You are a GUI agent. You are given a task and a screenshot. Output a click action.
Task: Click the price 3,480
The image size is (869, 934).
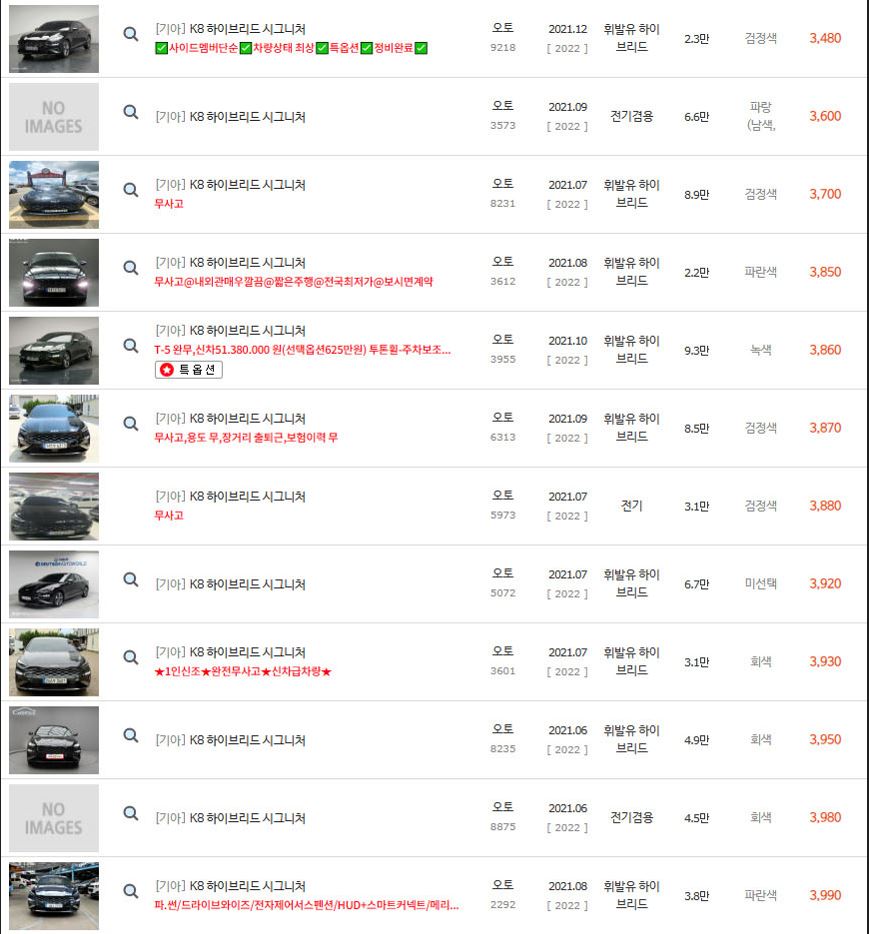click(x=825, y=38)
